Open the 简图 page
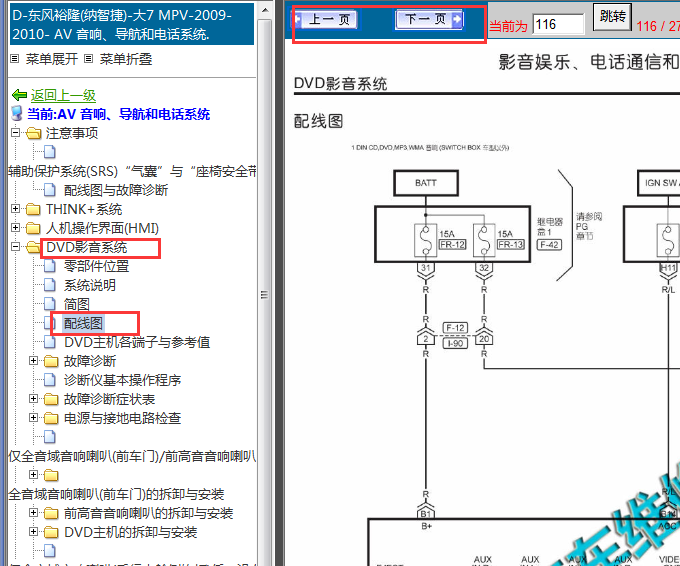The height and width of the screenshot is (566, 680). tap(77, 304)
